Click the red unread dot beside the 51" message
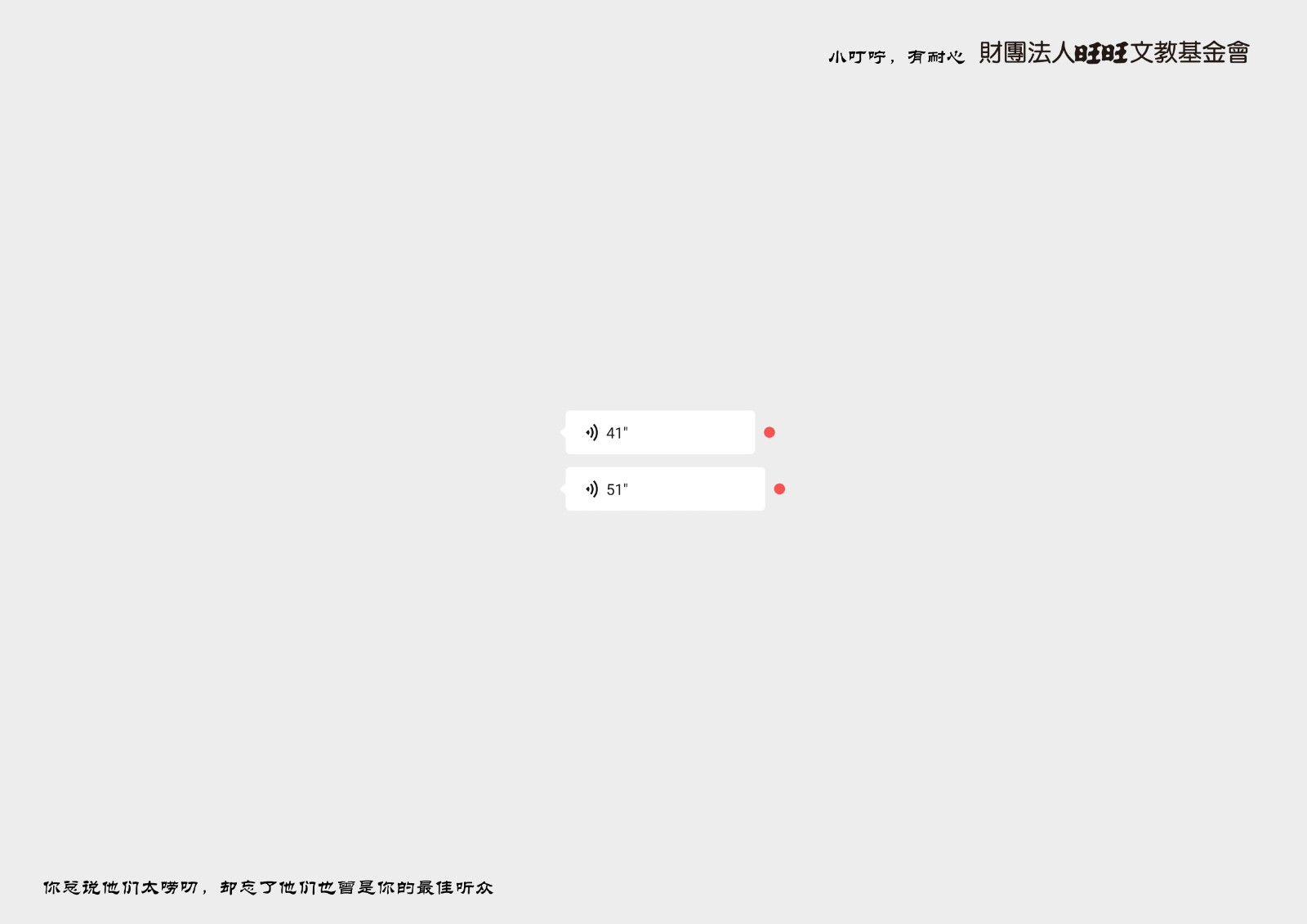The image size is (1307, 924). tap(779, 489)
